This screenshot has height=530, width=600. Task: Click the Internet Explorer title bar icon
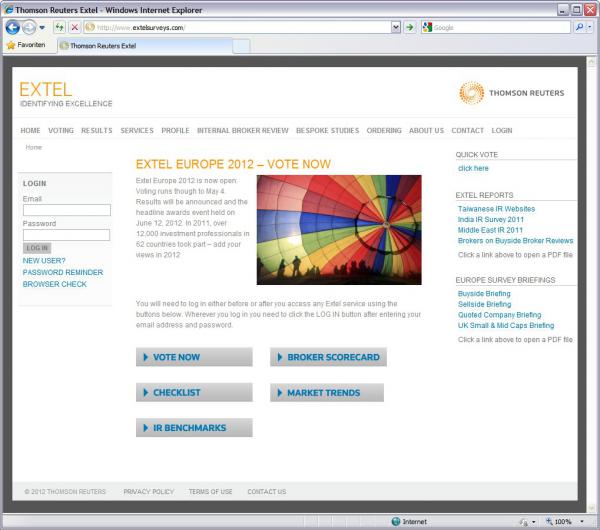[x=8, y=10]
